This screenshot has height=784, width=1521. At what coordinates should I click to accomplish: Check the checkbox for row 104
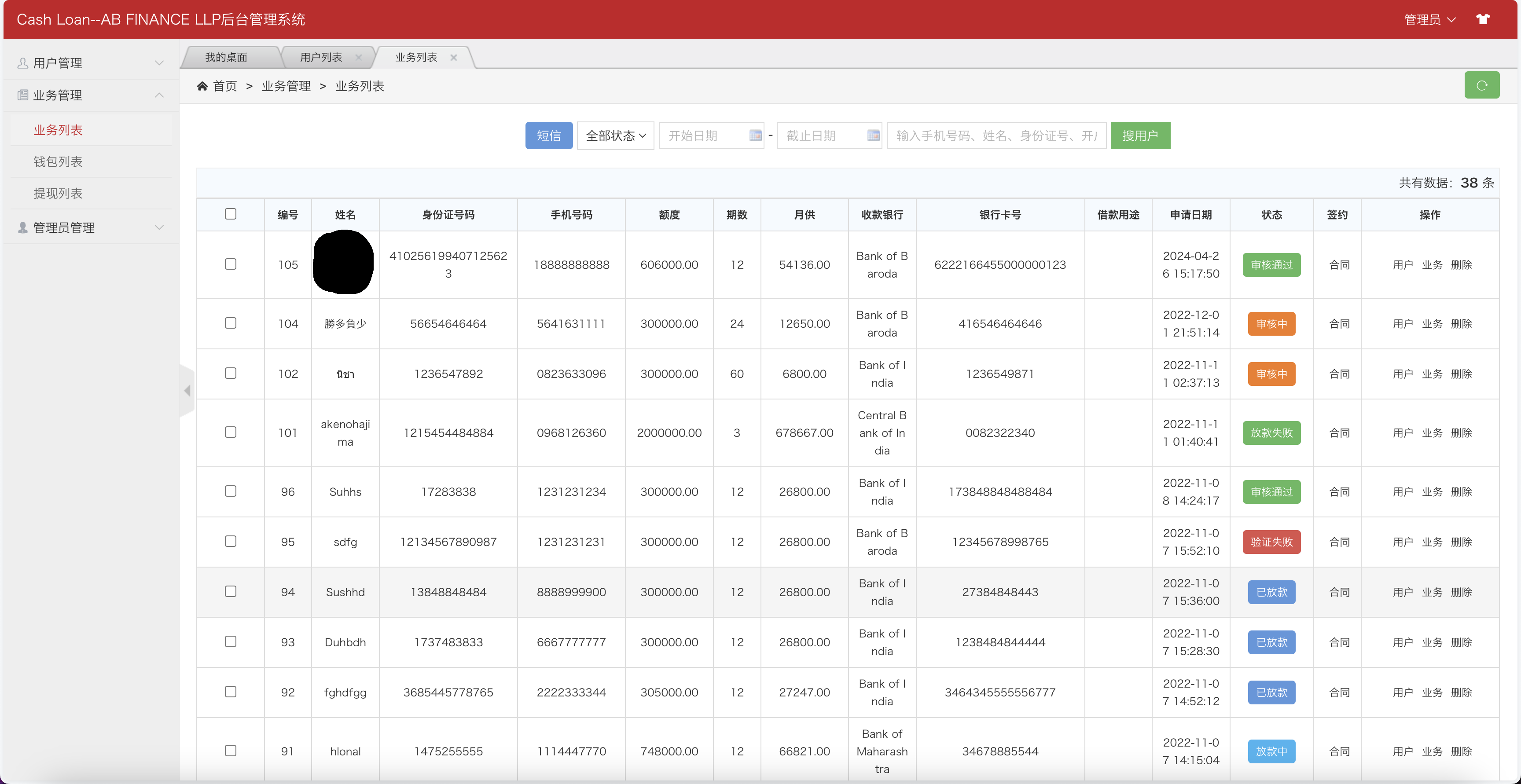coord(230,323)
